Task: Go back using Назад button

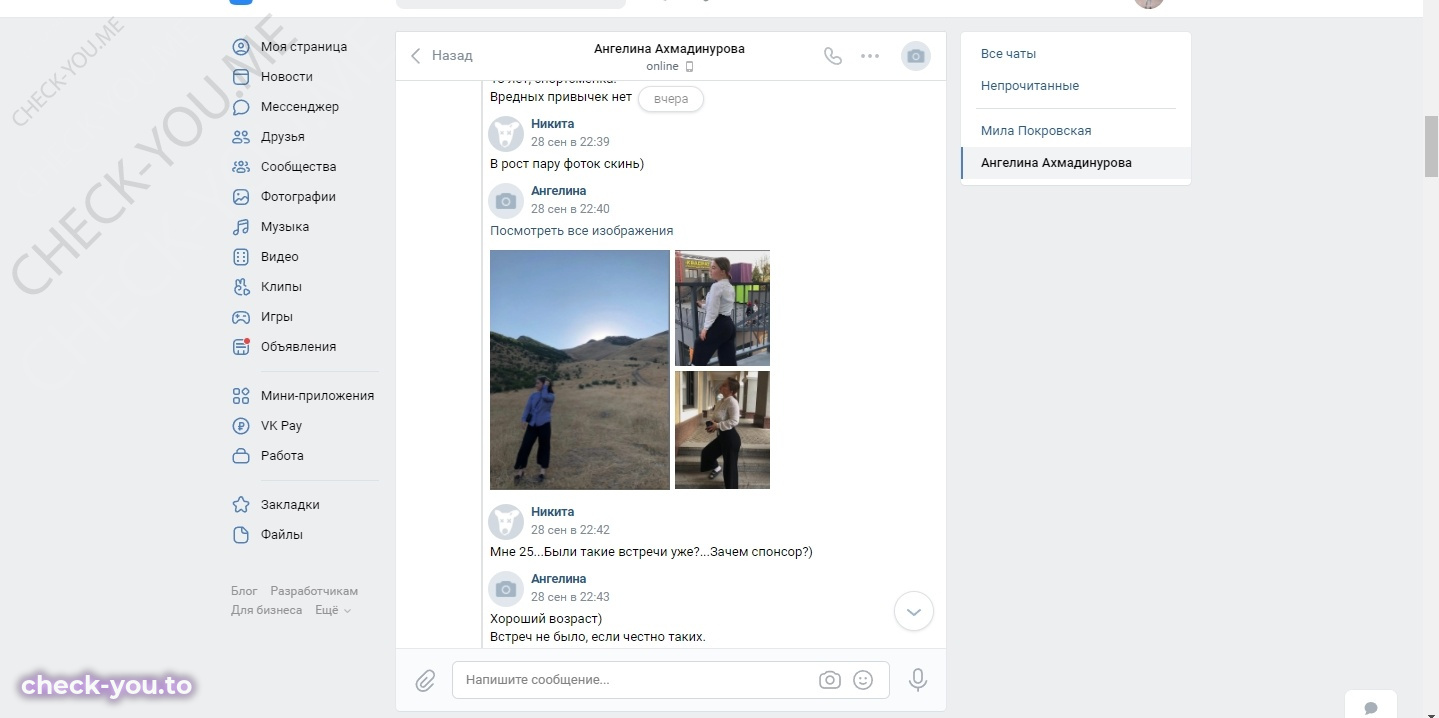Action: (441, 56)
